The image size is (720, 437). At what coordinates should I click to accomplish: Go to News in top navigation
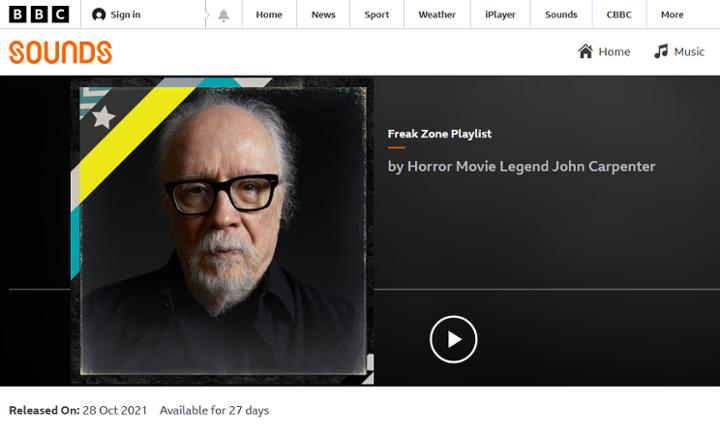[323, 15]
